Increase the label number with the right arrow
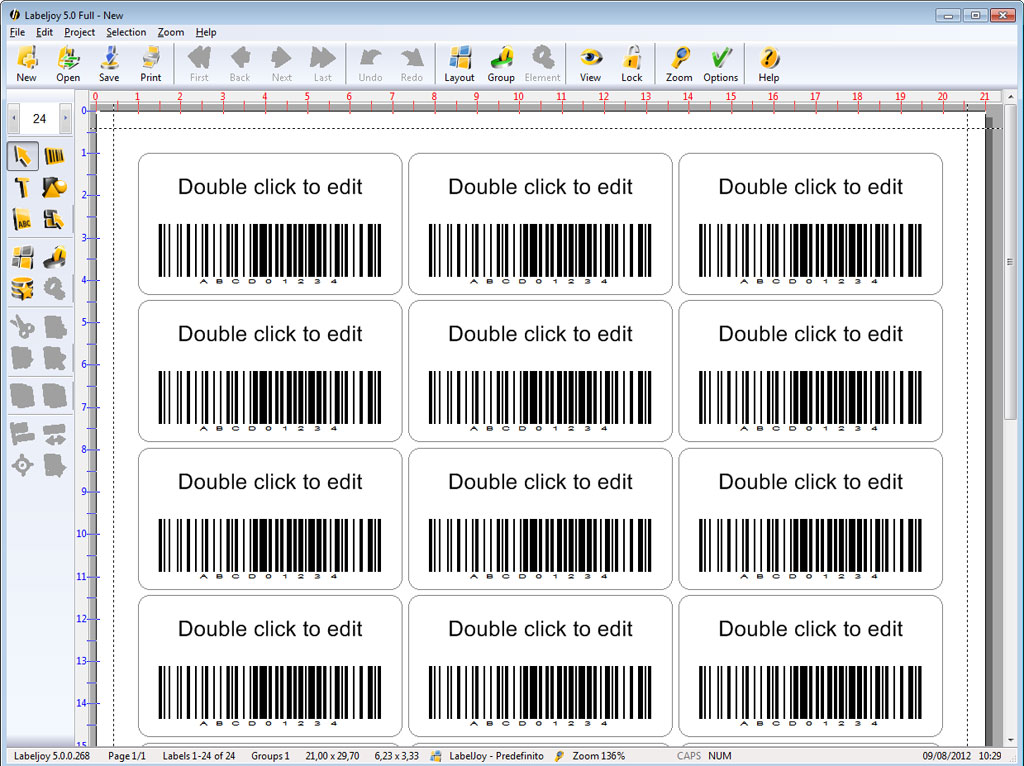This screenshot has height=766, width=1024. tap(65, 118)
